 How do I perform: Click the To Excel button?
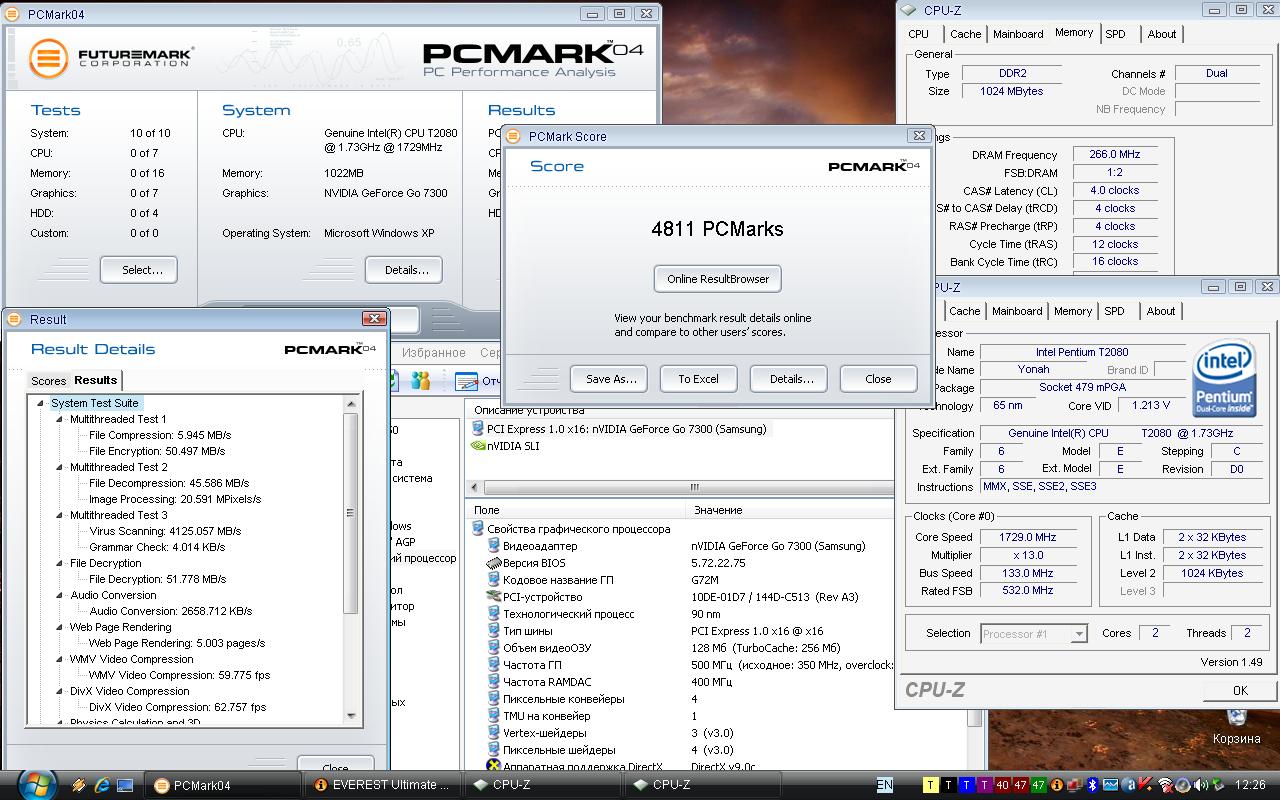[x=698, y=379]
